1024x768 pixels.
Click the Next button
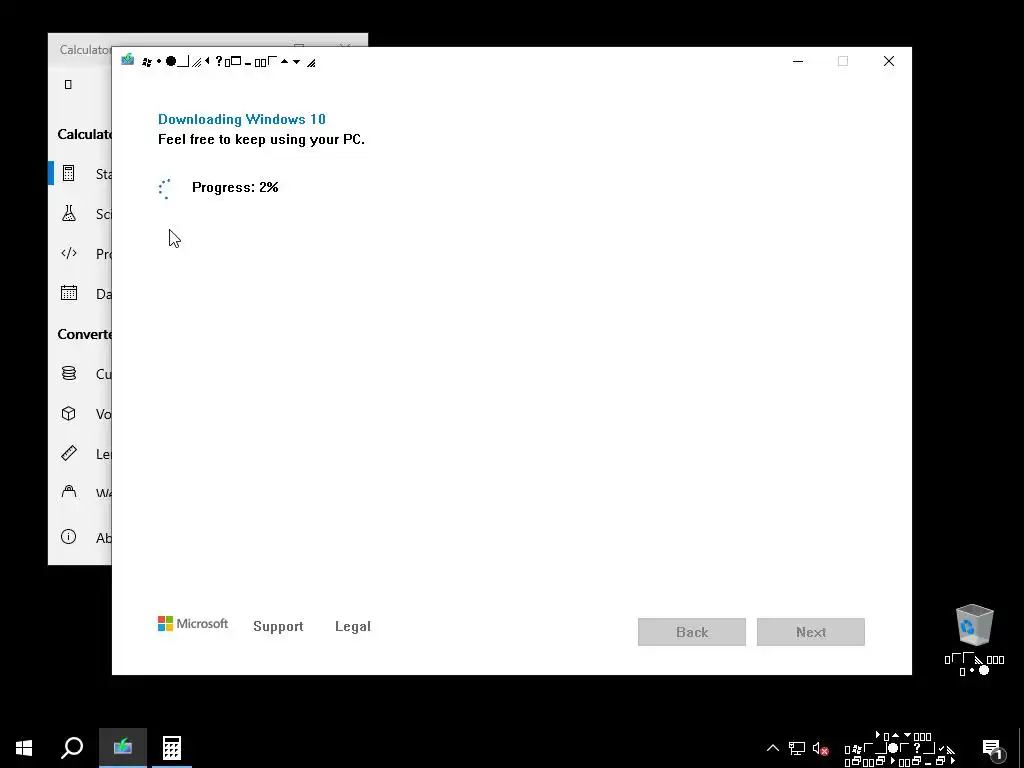[810, 632]
